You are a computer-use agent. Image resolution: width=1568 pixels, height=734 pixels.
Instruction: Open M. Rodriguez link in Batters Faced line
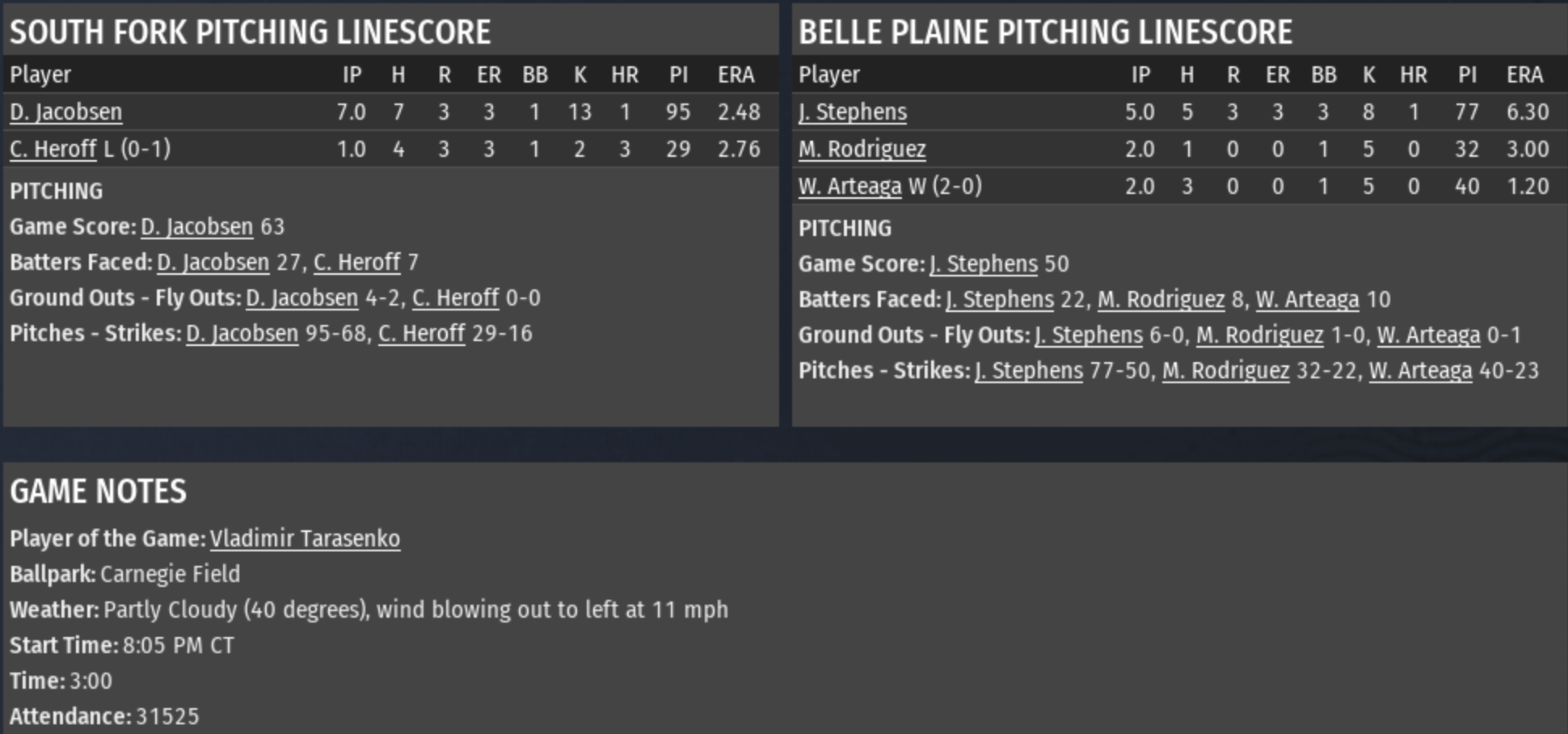point(1161,299)
